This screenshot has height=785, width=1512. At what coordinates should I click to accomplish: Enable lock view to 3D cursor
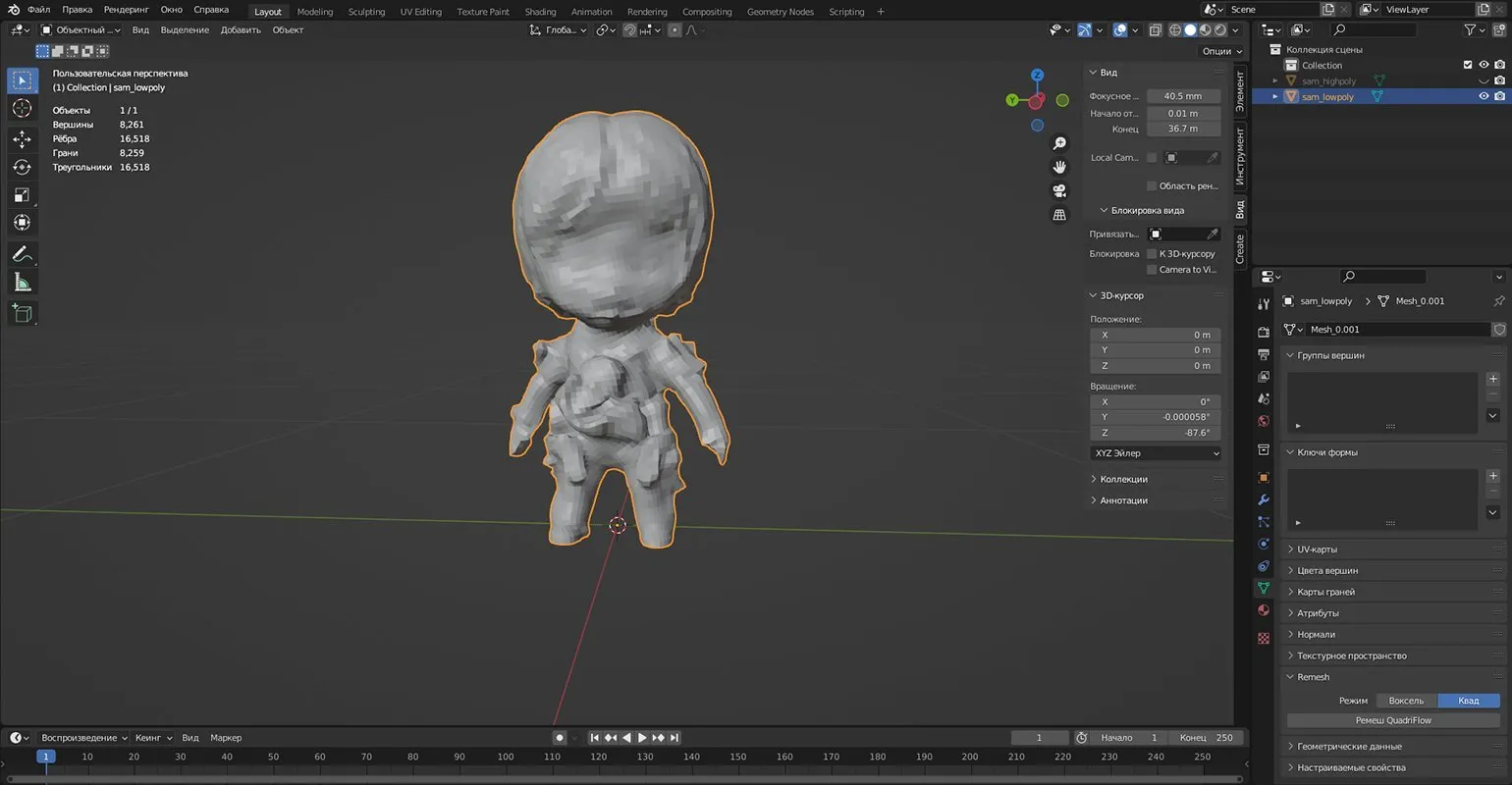pos(1152,253)
